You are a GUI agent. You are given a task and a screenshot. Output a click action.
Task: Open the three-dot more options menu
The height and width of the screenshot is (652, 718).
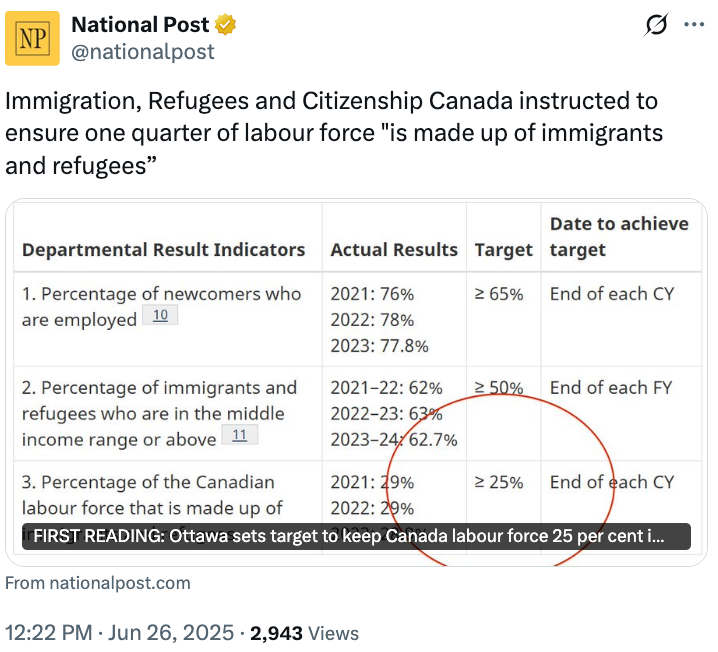[694, 25]
